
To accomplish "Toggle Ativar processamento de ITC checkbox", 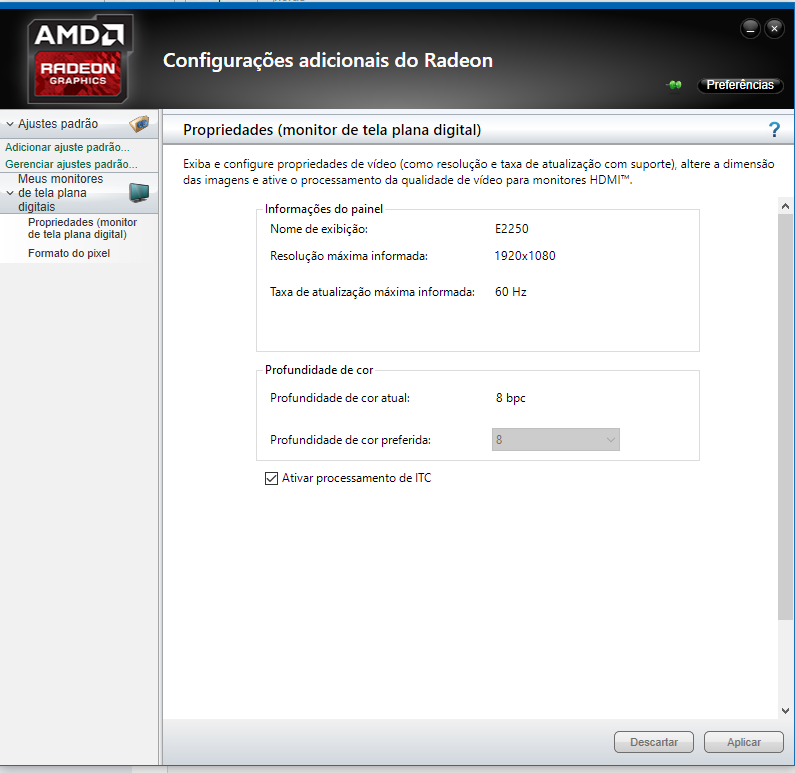I will click(271, 478).
